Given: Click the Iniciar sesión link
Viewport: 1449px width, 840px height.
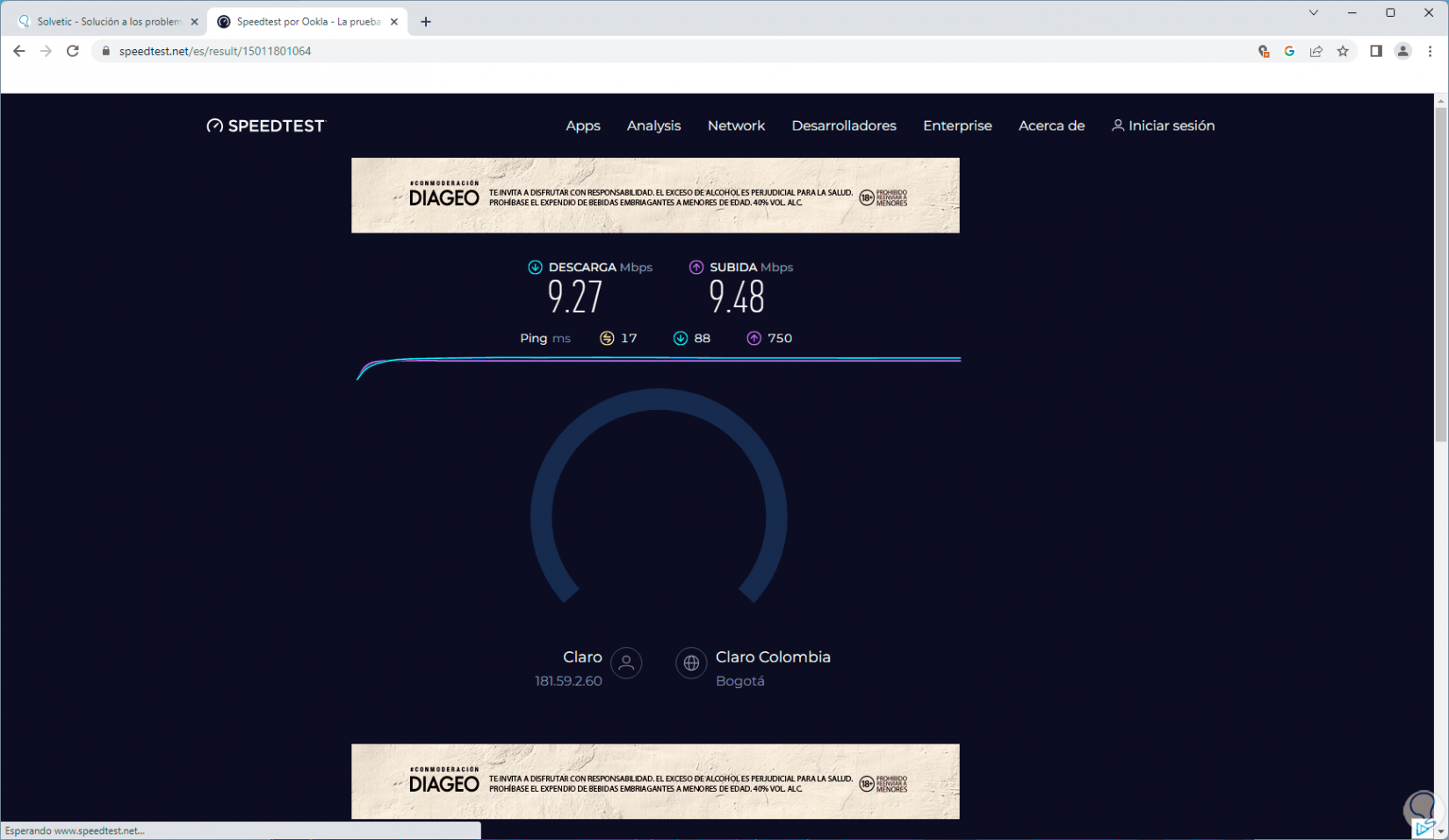Looking at the screenshot, I should pyautogui.click(x=1164, y=126).
